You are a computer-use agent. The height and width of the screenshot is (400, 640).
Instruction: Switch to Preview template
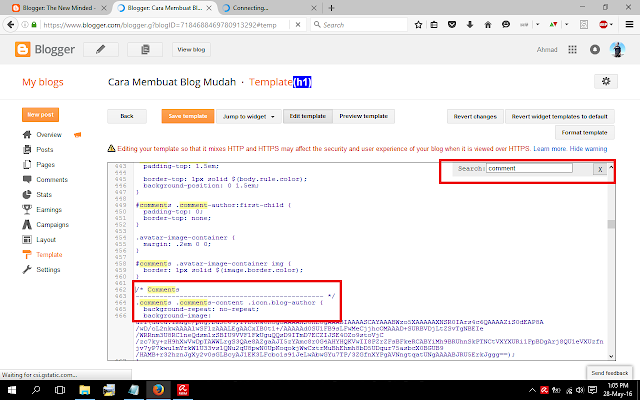point(364,116)
